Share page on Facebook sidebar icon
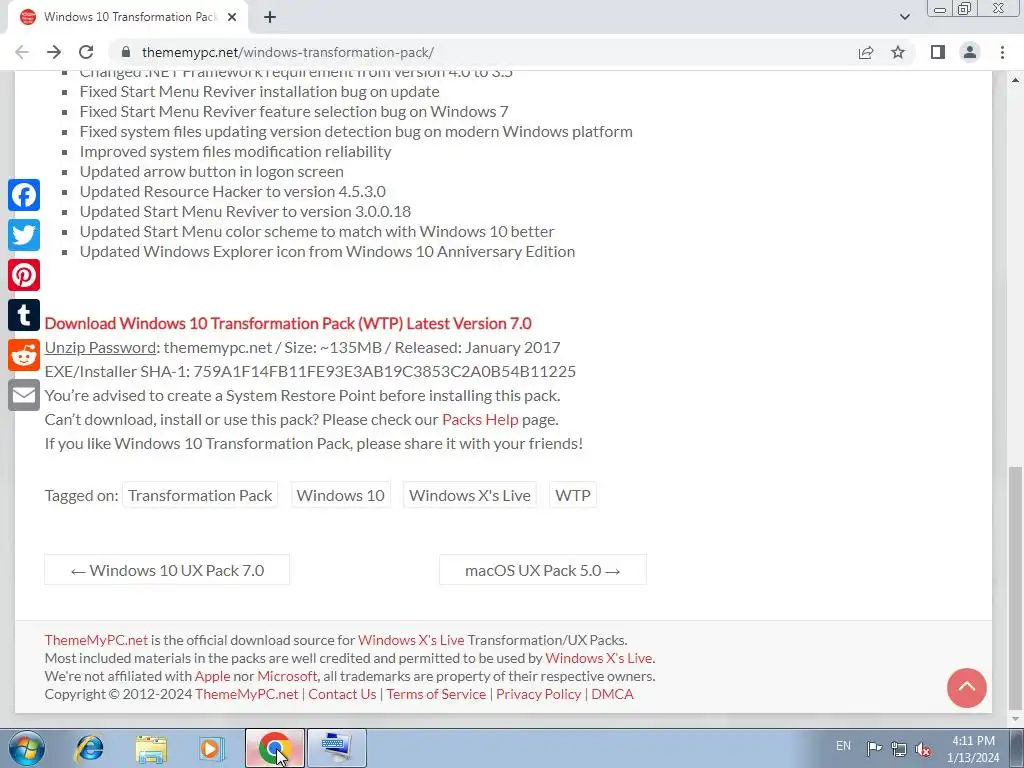 (x=24, y=195)
